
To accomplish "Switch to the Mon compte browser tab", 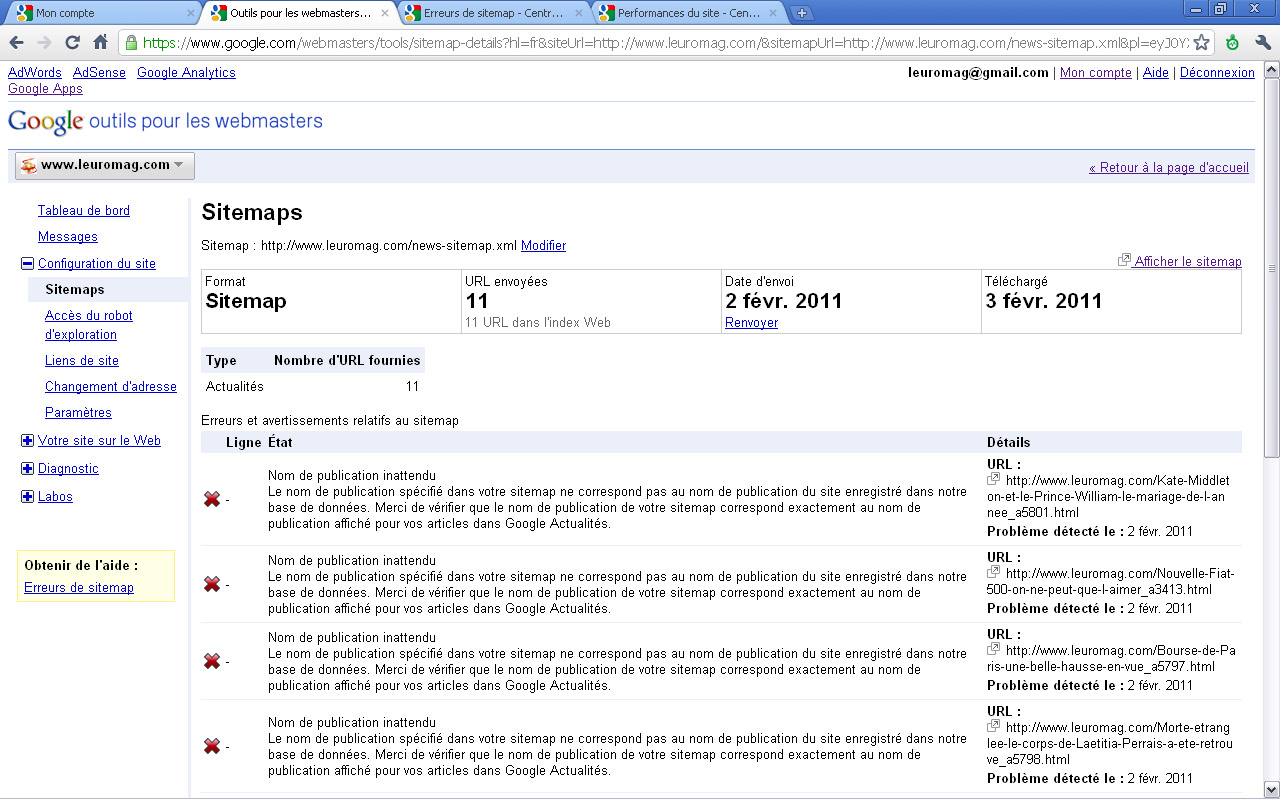I will tap(100, 13).
